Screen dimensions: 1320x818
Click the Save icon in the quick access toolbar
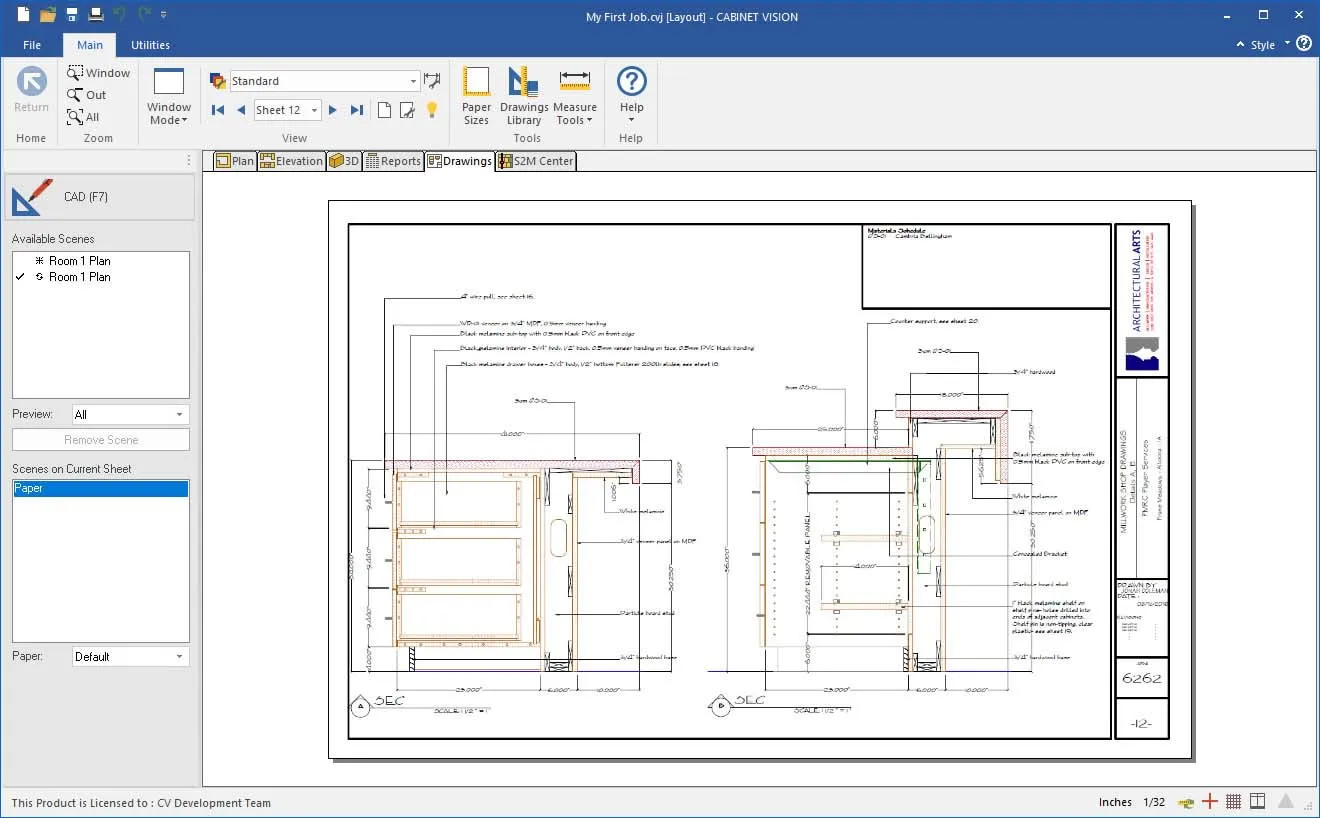tap(71, 14)
